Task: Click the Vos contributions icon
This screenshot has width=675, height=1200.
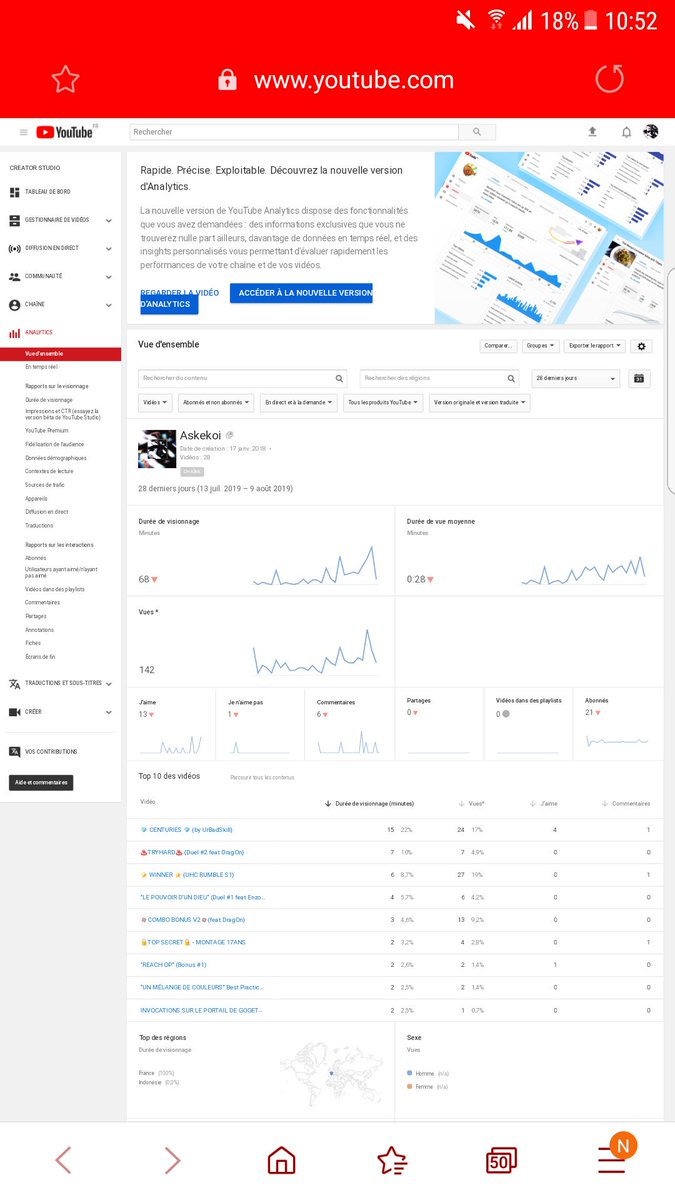Action: coord(15,752)
